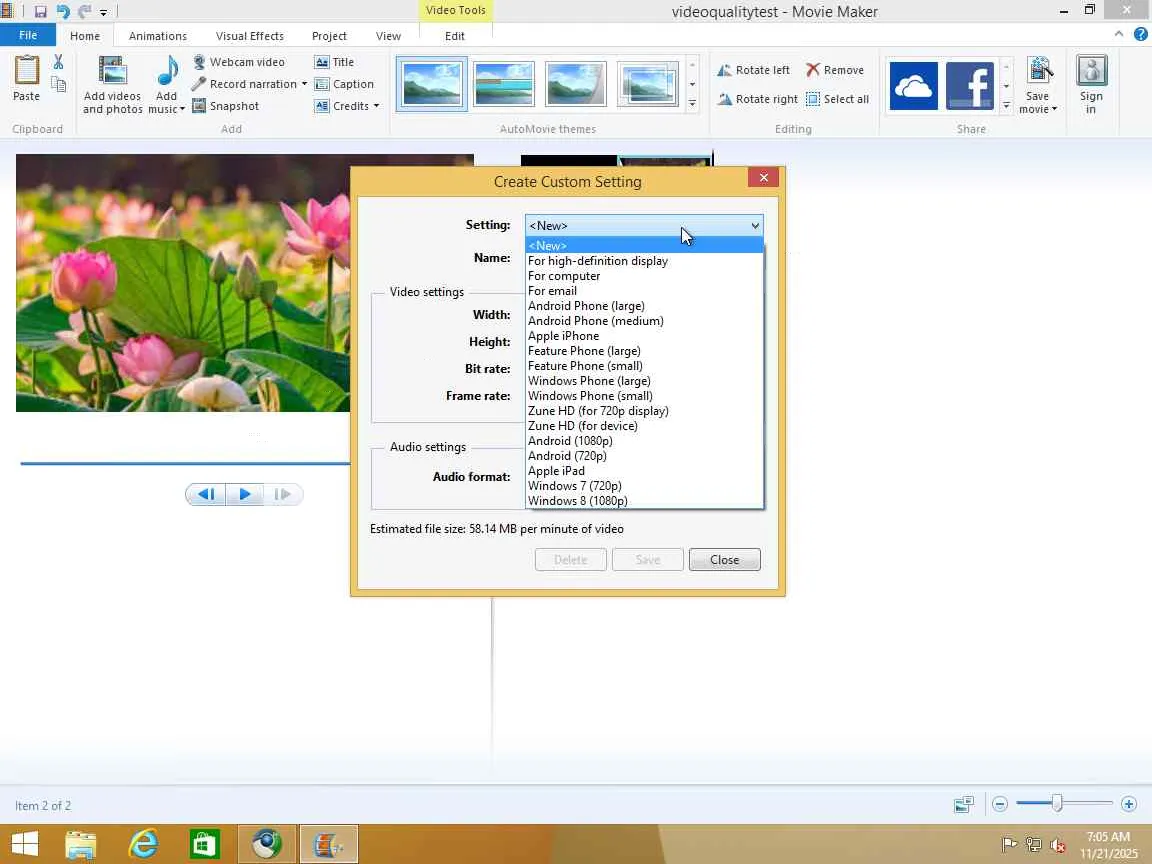Select 'Android Phone (large)' option
The image size is (1152, 864).
(x=644, y=306)
